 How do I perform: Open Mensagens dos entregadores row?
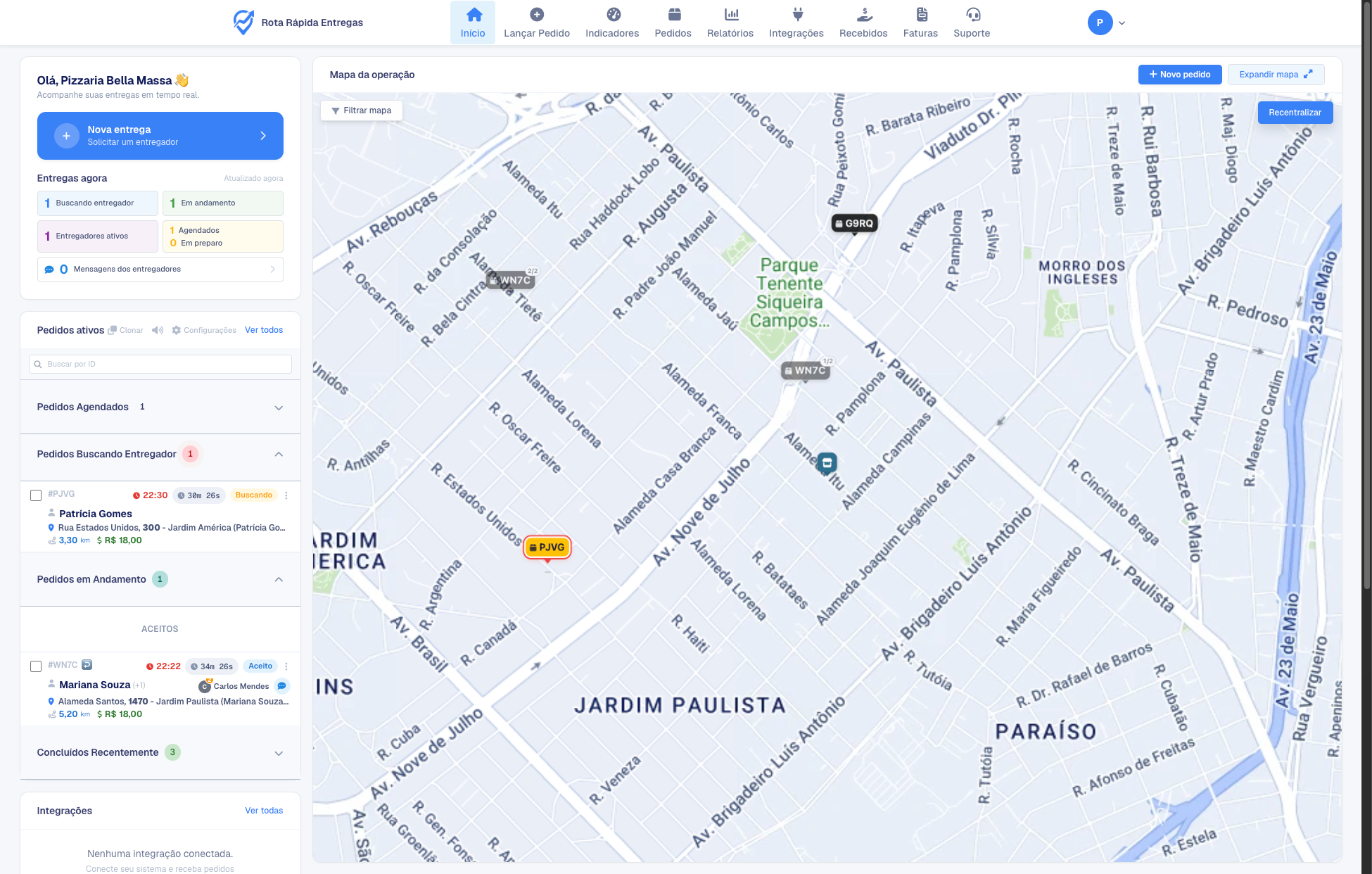click(x=160, y=269)
